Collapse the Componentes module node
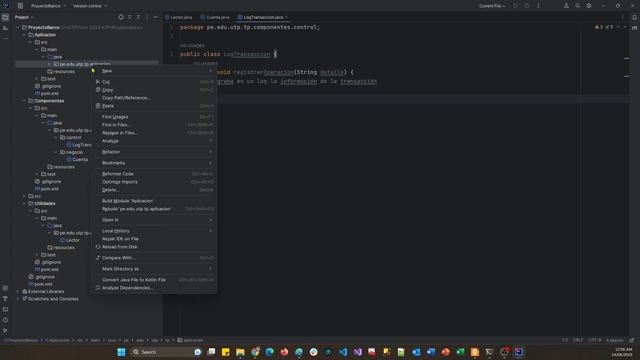Screen dimensions: 640x360 click(x=24, y=101)
